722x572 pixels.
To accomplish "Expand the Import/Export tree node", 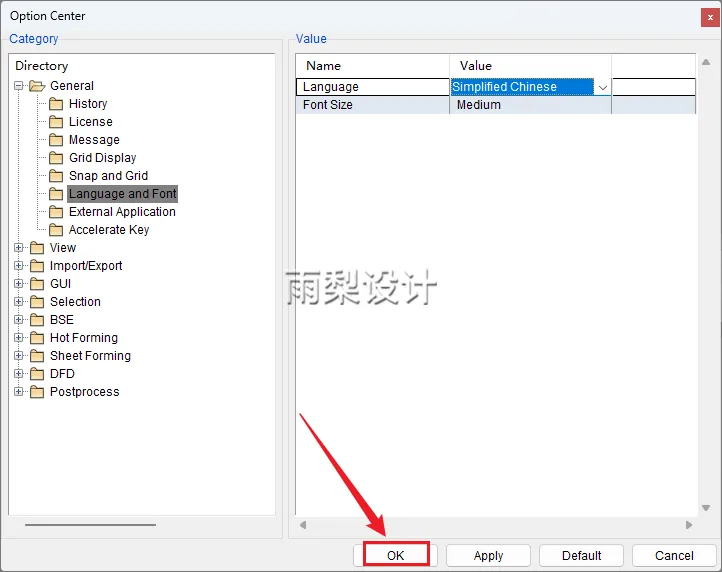I will tap(18, 266).
